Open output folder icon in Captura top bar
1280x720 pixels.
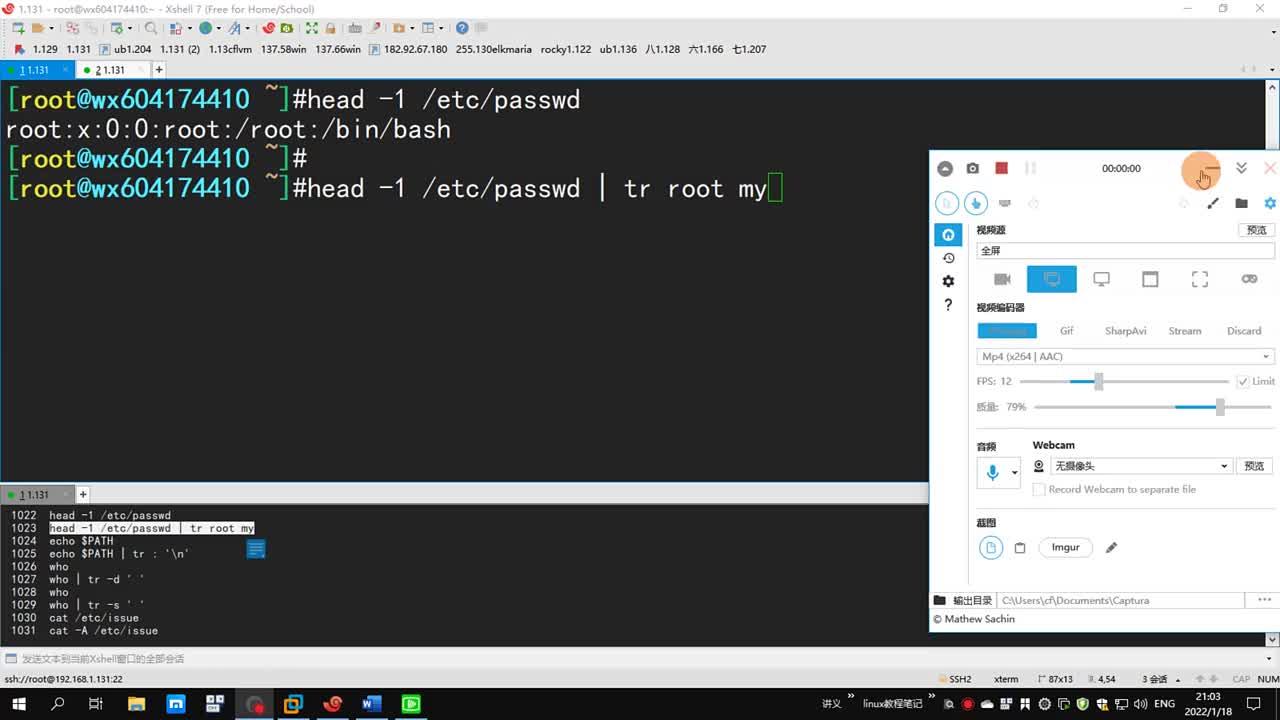pos(1241,203)
